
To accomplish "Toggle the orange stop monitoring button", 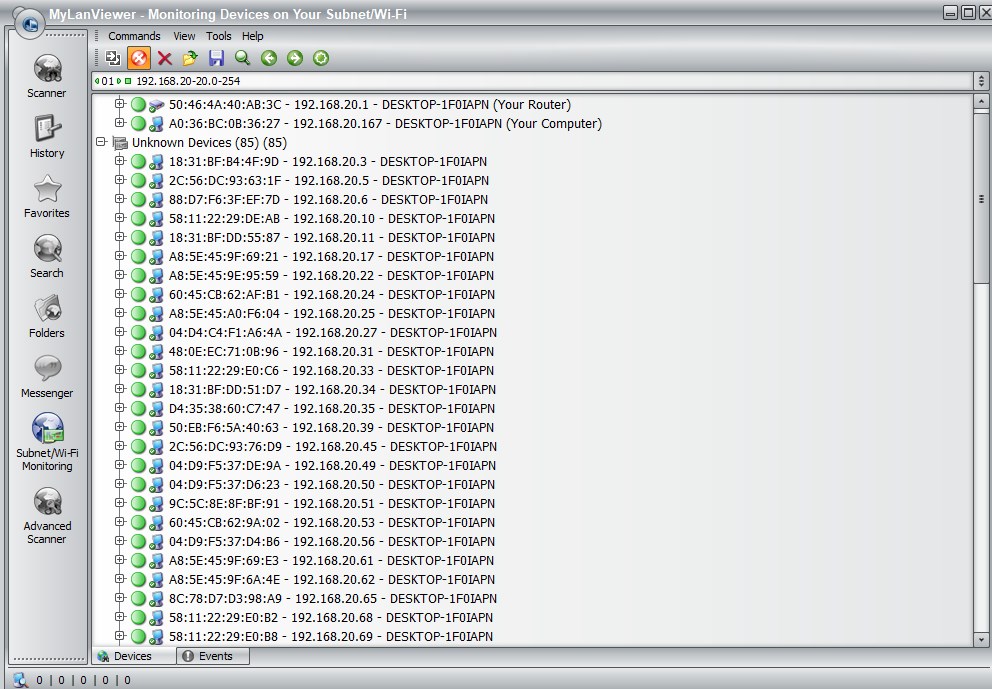I will [x=139, y=58].
